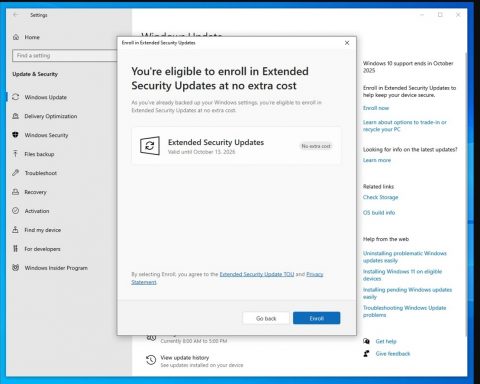Click the Update & Security heading
480x384 pixels.
[x=35, y=74]
